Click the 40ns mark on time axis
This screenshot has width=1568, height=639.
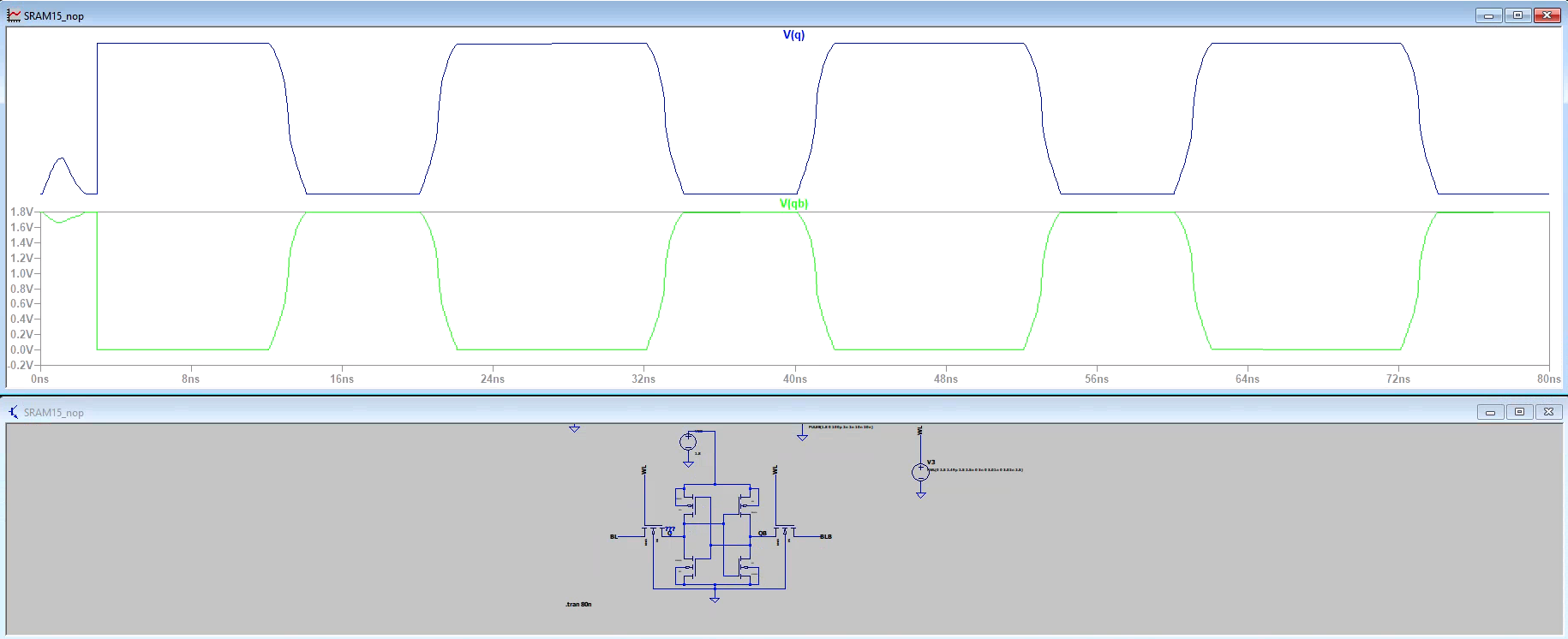pyautogui.click(x=794, y=379)
